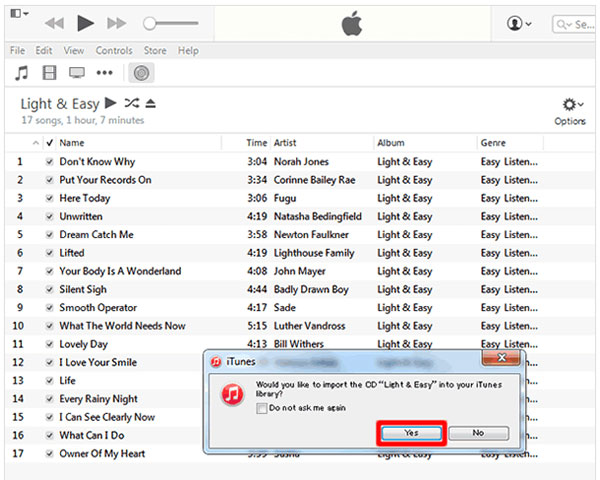Screen dimensions: 600x480
Task: Confirm import by clicking Yes
Action: pyautogui.click(x=411, y=433)
